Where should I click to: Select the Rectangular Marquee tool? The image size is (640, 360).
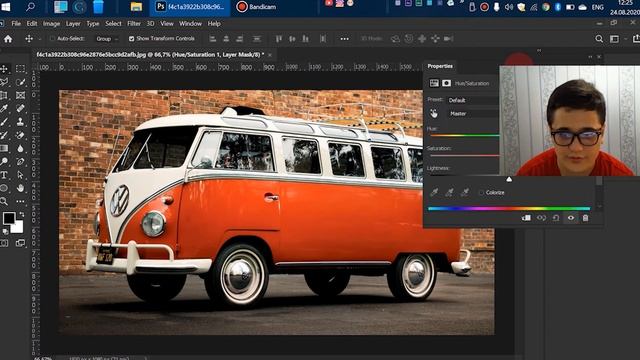pos(20,69)
